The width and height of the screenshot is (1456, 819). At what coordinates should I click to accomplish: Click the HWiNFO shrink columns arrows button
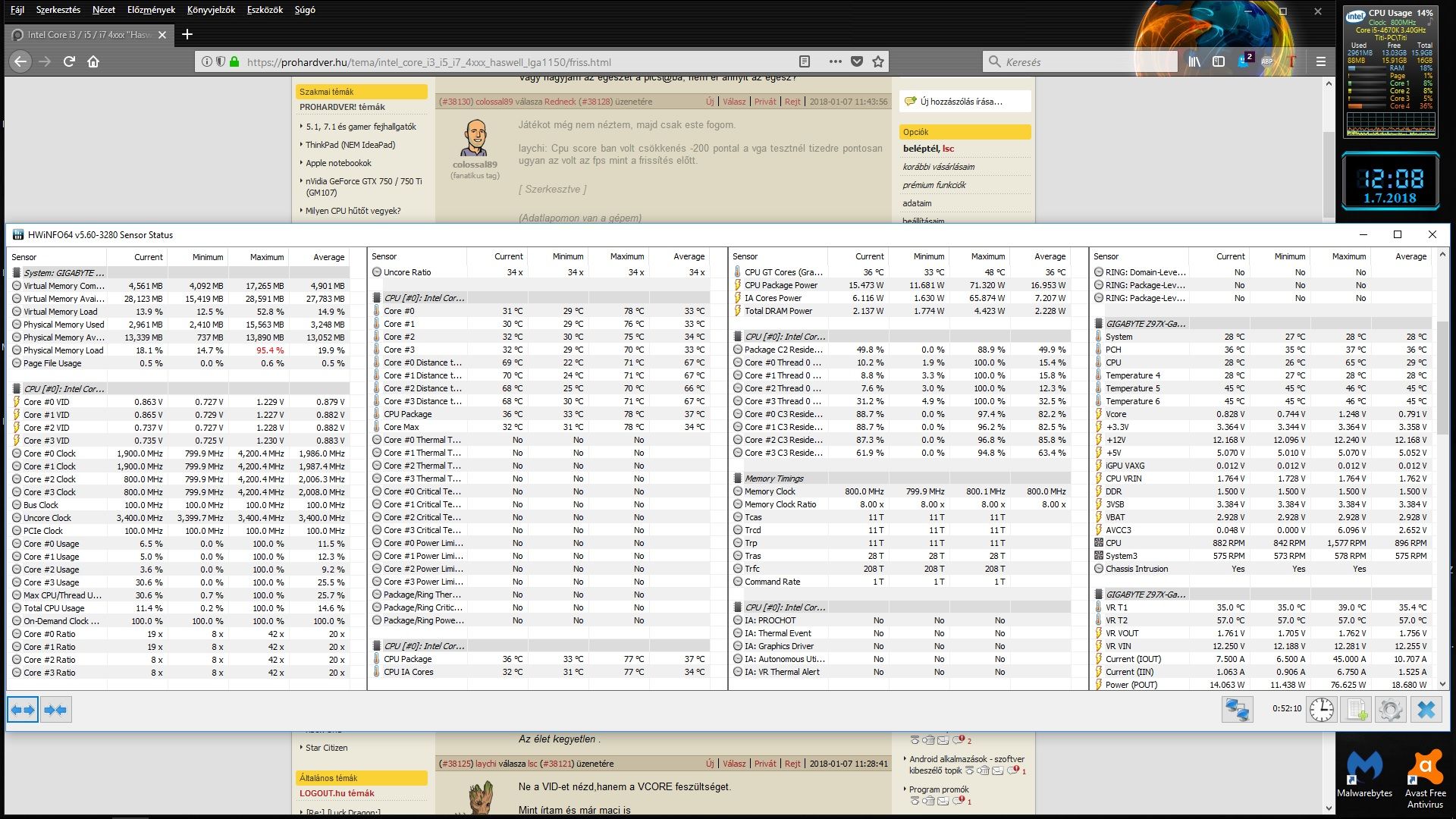[x=55, y=710]
